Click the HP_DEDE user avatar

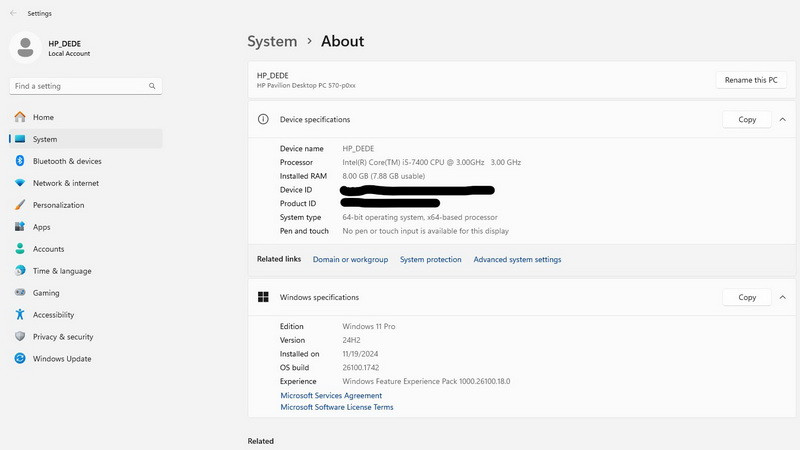[25, 48]
